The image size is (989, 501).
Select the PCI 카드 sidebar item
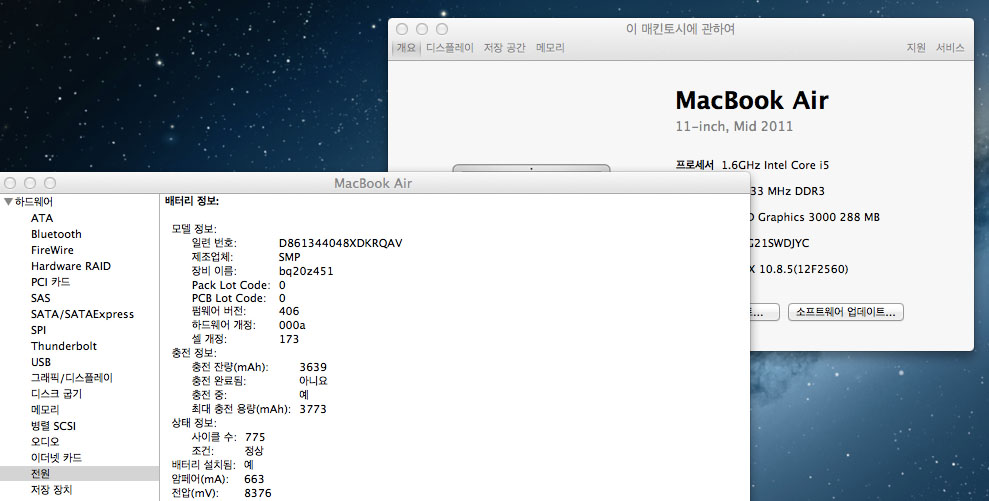(50, 282)
